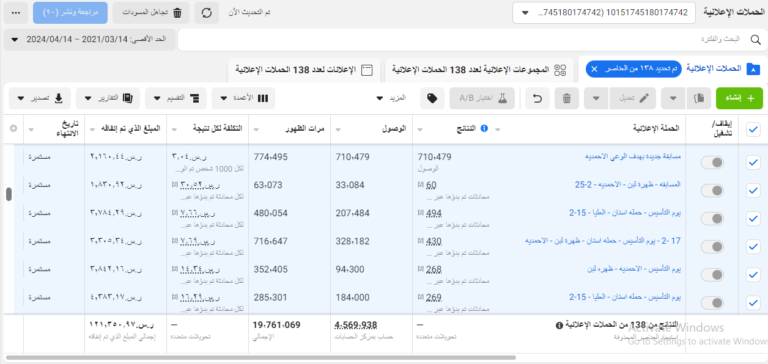This screenshot has width=768, height=364.
Task: Open the three-dots more options menu
Action: click(x=16, y=13)
